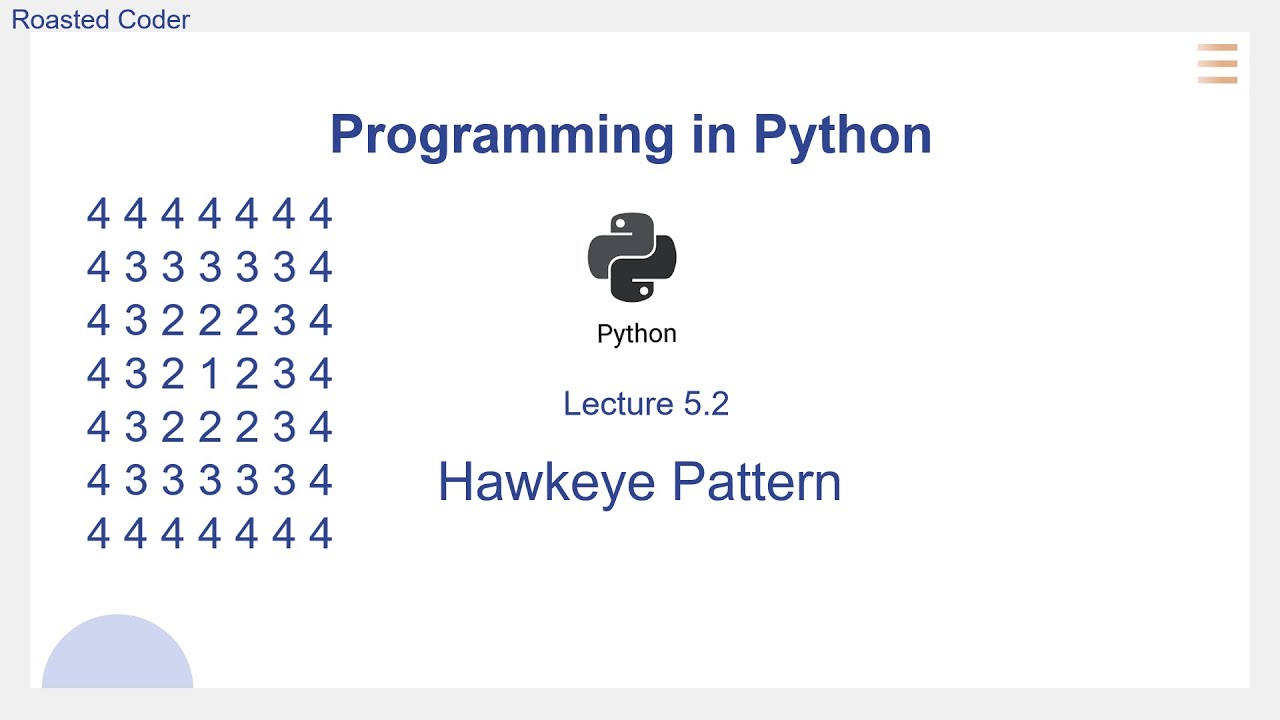Click the 'Hawkeye Pattern' title

coord(639,482)
